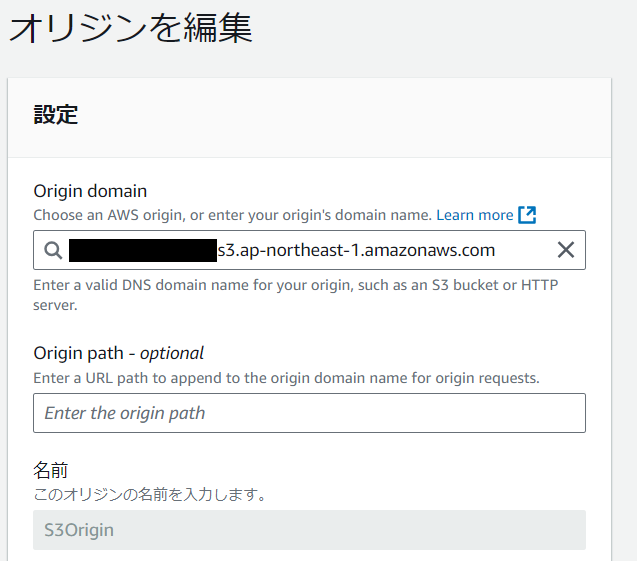This screenshot has height=561, width=637.
Task: Click the 名前 label
Action: coord(50,470)
